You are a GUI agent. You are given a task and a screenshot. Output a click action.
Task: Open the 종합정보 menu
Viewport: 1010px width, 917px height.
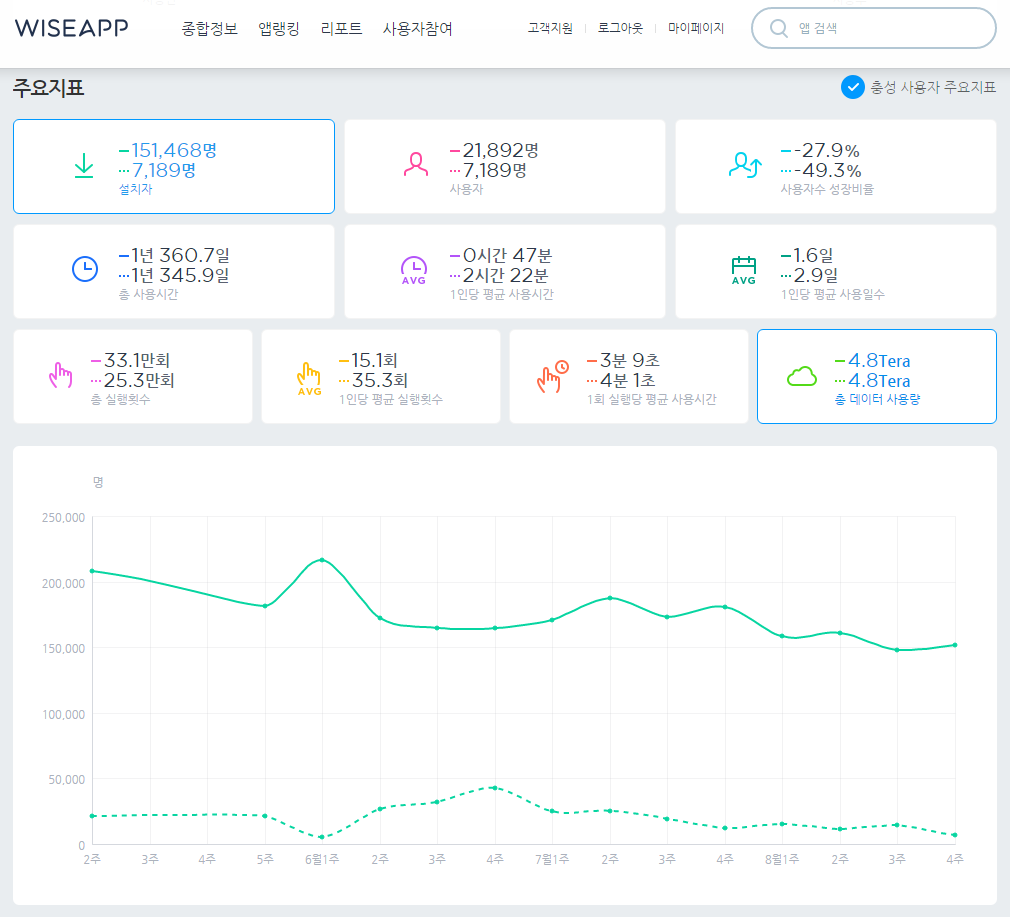pos(209,28)
